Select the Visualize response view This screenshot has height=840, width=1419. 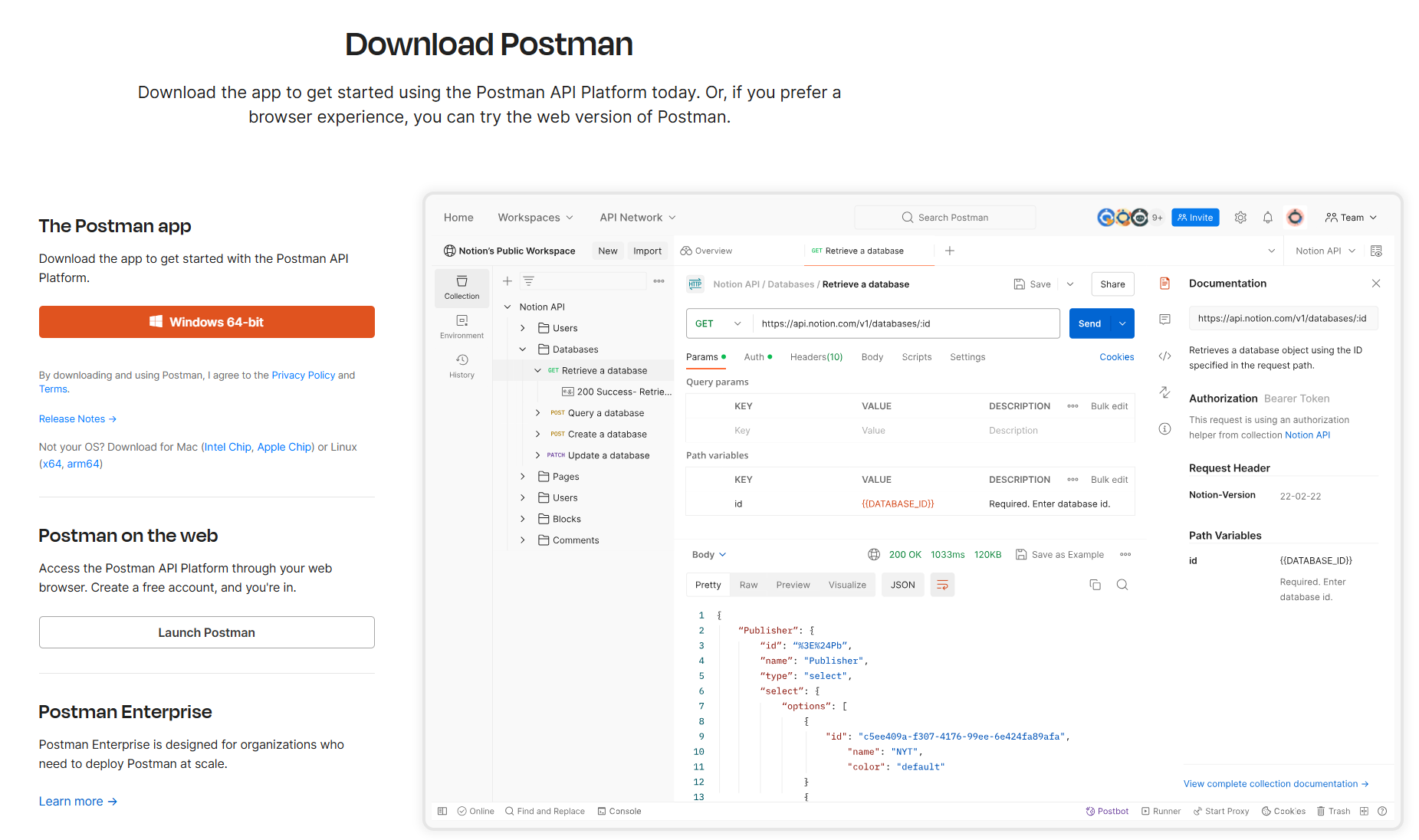point(847,585)
